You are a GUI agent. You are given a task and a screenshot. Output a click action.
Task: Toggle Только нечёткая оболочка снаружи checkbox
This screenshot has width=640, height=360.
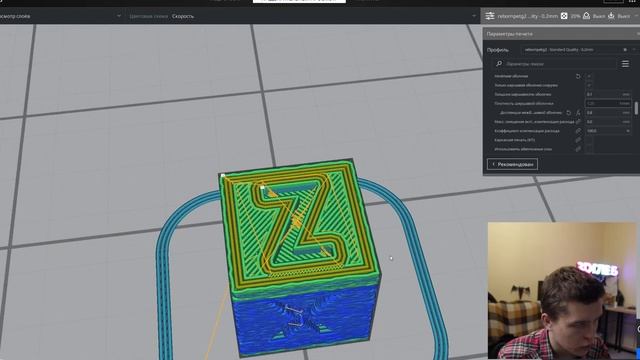click(589, 85)
